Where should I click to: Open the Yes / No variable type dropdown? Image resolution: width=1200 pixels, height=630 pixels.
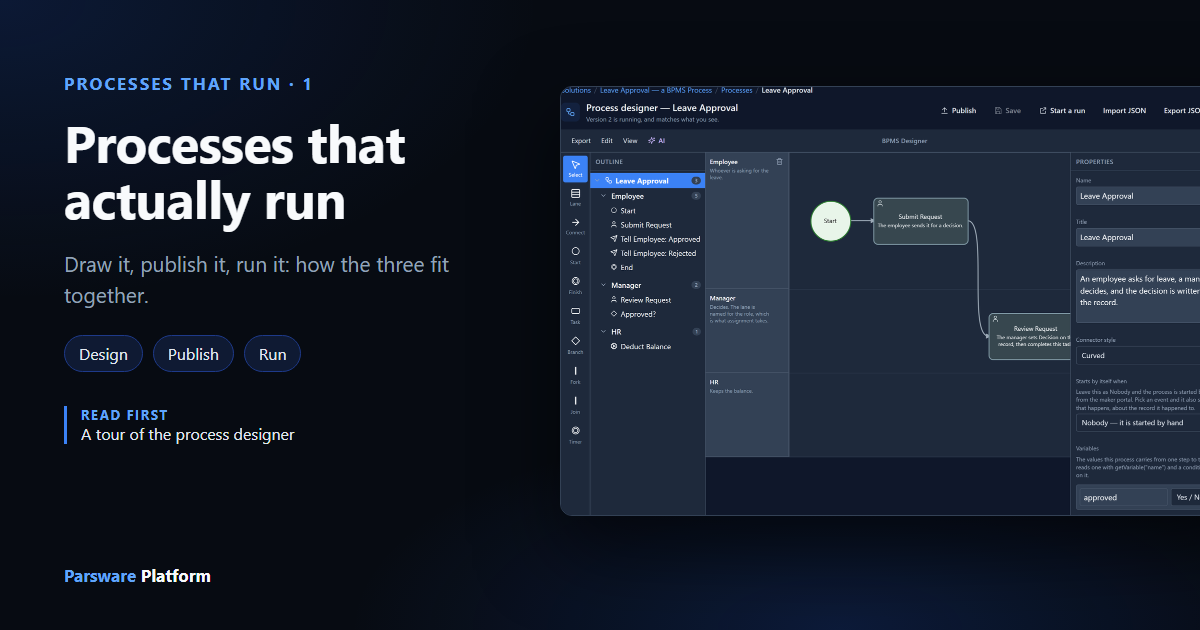tap(1186, 497)
